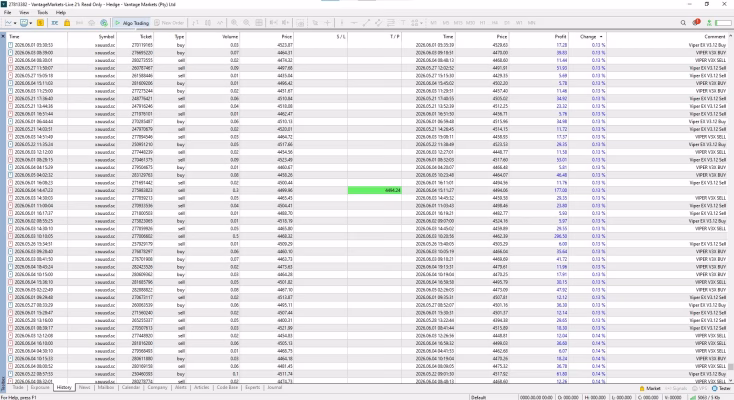Open notifications icon with red badge

pyautogui.click(x=696, y=22)
